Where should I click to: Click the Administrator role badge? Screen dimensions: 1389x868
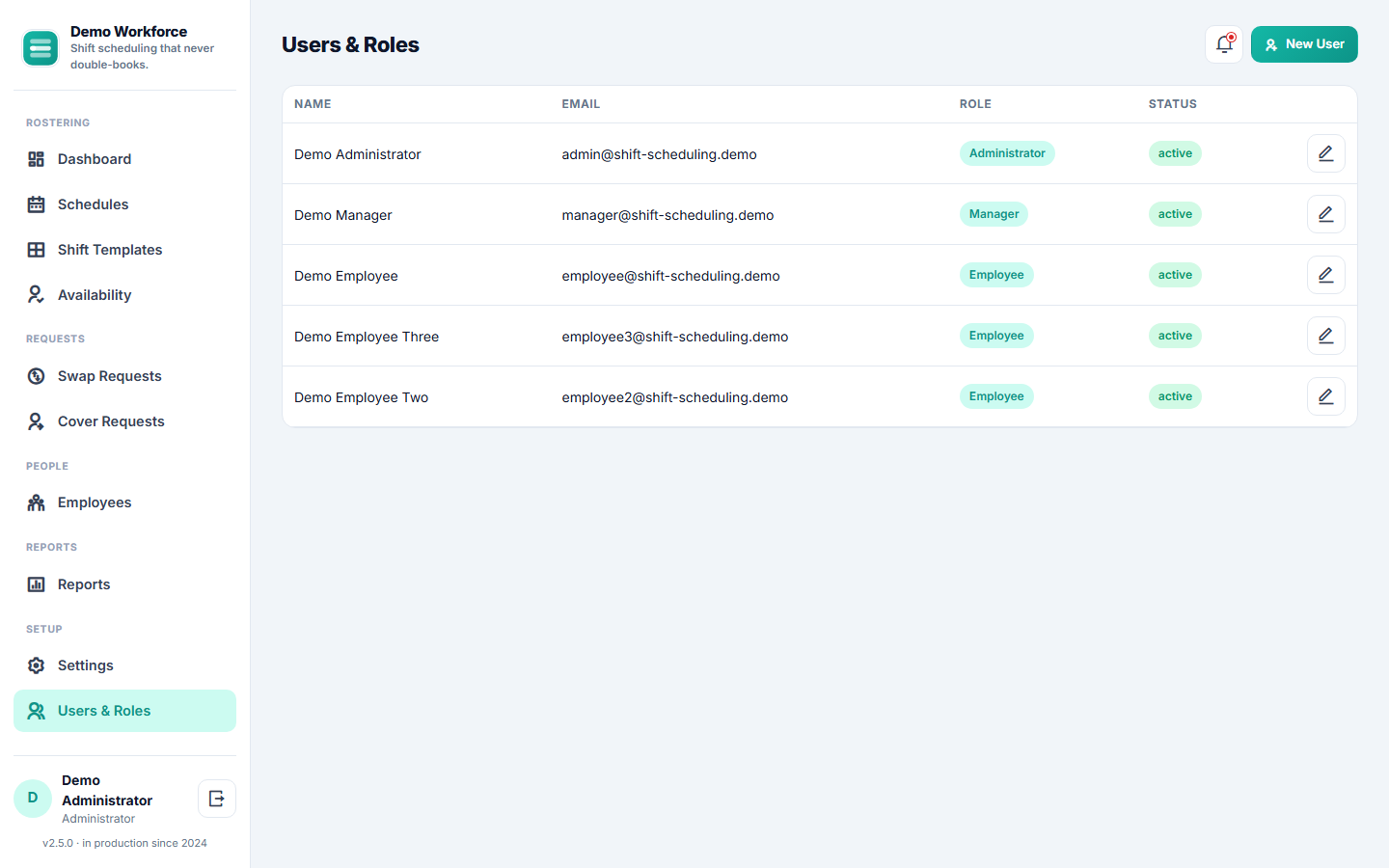(x=1007, y=153)
